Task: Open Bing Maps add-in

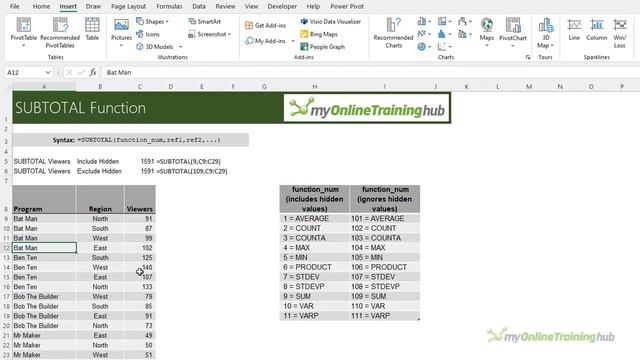Action: tap(319, 34)
